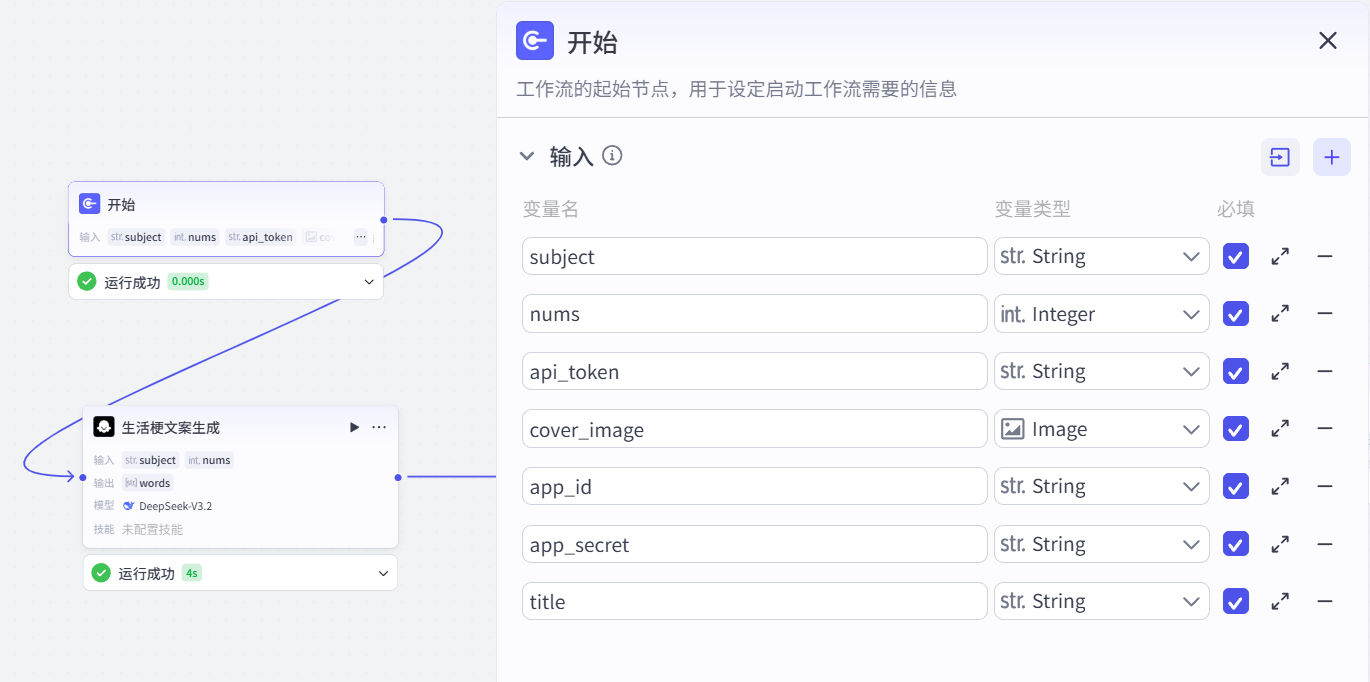Expand the title variable row editor
Screen dimensions: 1370x682
pos(1280,601)
